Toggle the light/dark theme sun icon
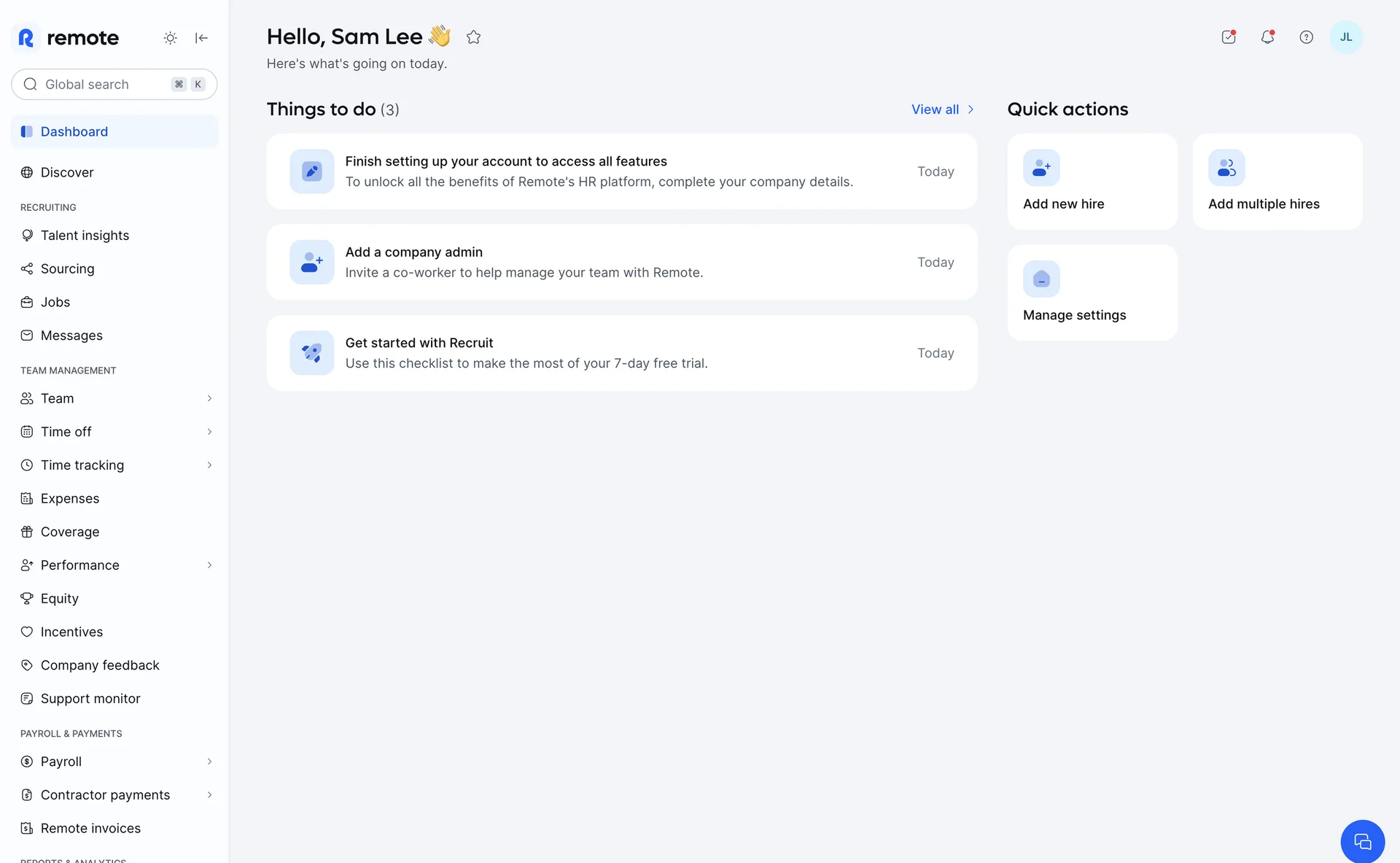 [x=170, y=38]
